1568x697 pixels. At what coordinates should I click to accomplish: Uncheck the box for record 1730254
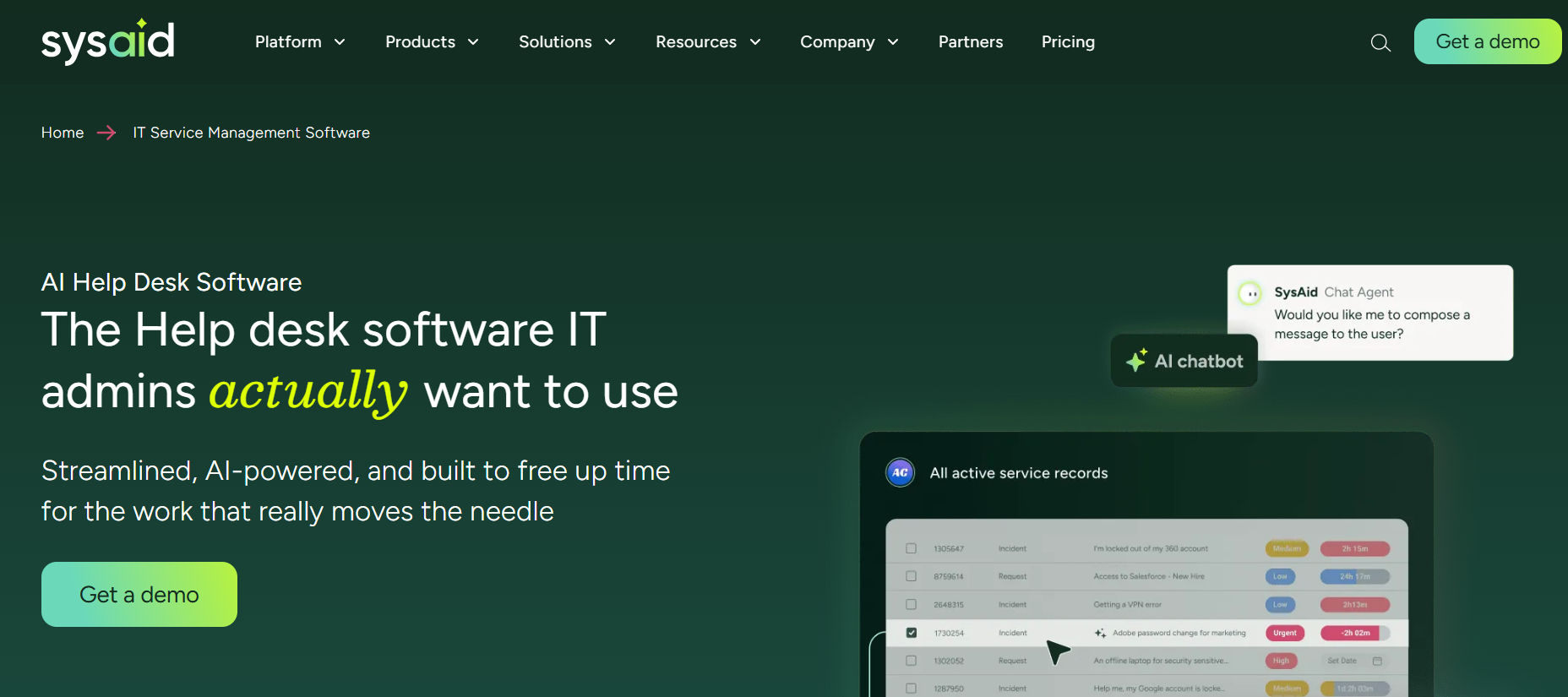click(911, 632)
